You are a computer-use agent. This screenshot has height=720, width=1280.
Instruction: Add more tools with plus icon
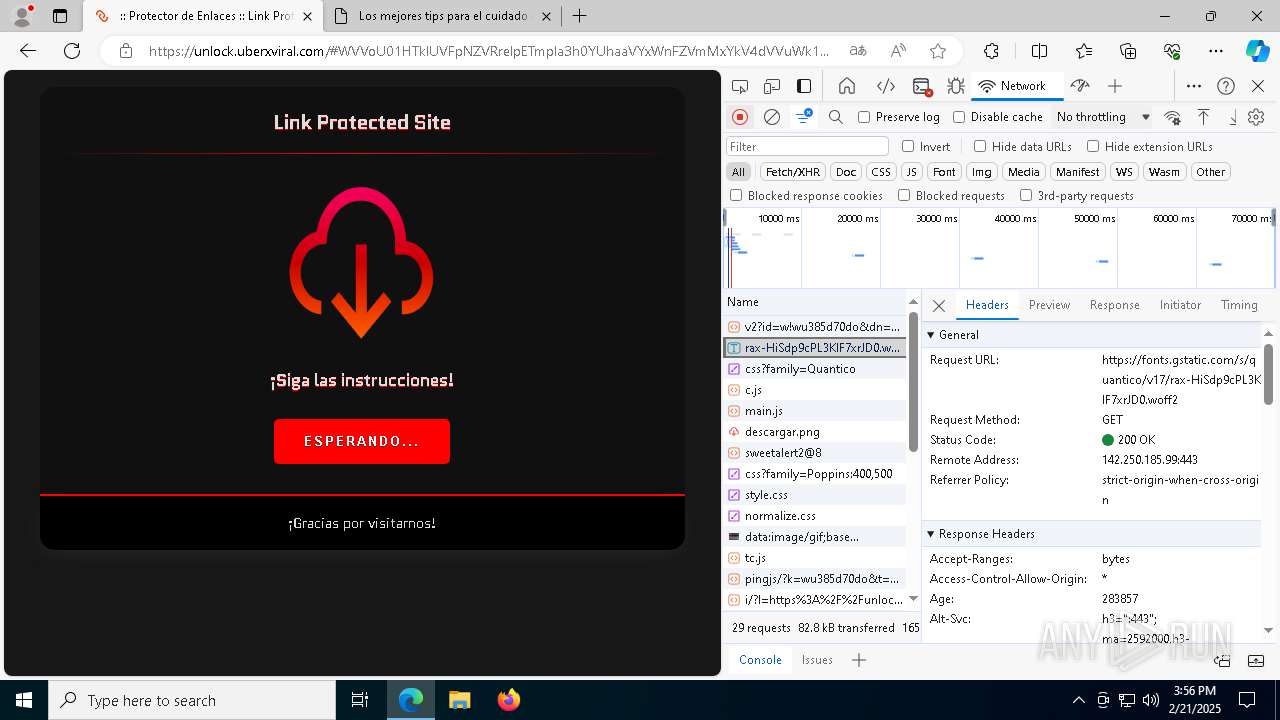click(1115, 86)
